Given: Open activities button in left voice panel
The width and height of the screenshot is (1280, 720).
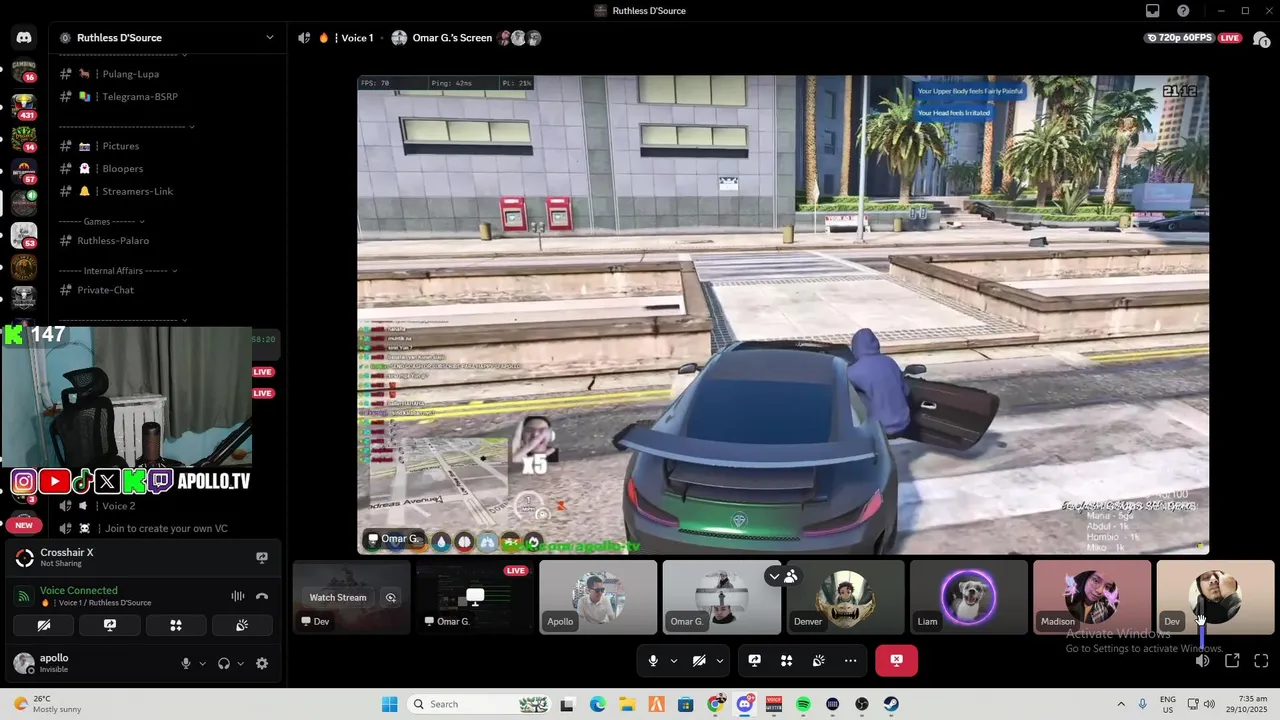Looking at the screenshot, I should [x=176, y=625].
